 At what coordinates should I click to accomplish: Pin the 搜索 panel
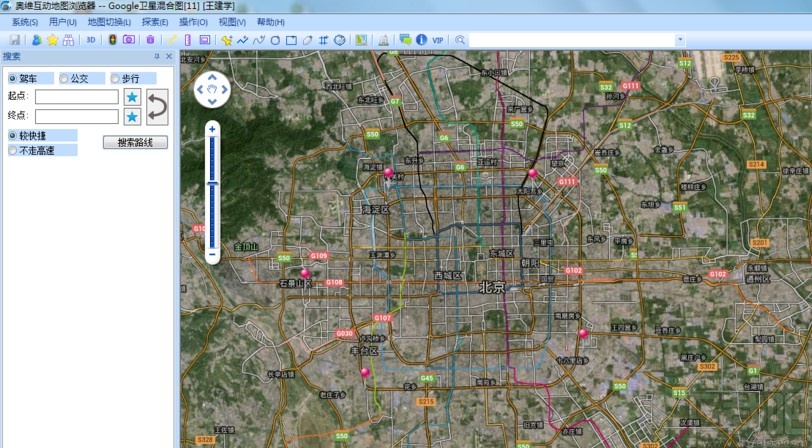157,56
